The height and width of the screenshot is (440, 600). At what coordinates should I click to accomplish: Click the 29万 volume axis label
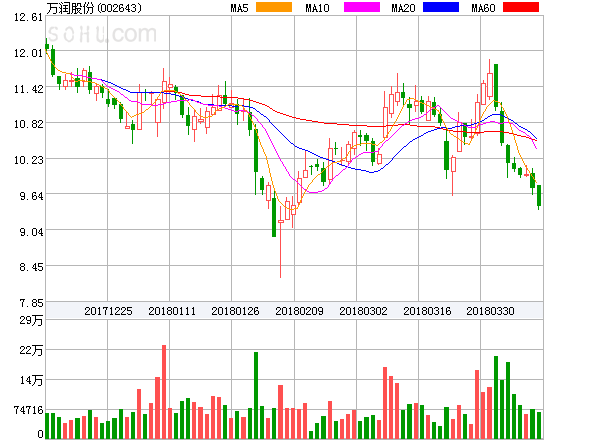[31, 320]
